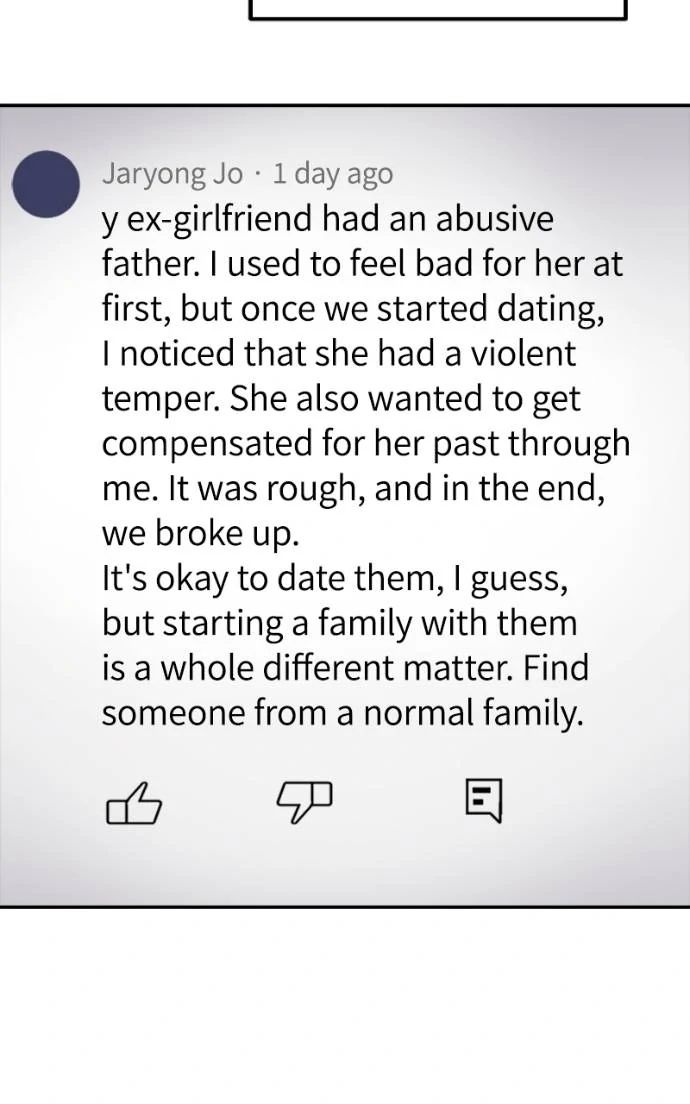Click the final line "someone from a normal family."
690x1104 pixels.
coord(342,713)
